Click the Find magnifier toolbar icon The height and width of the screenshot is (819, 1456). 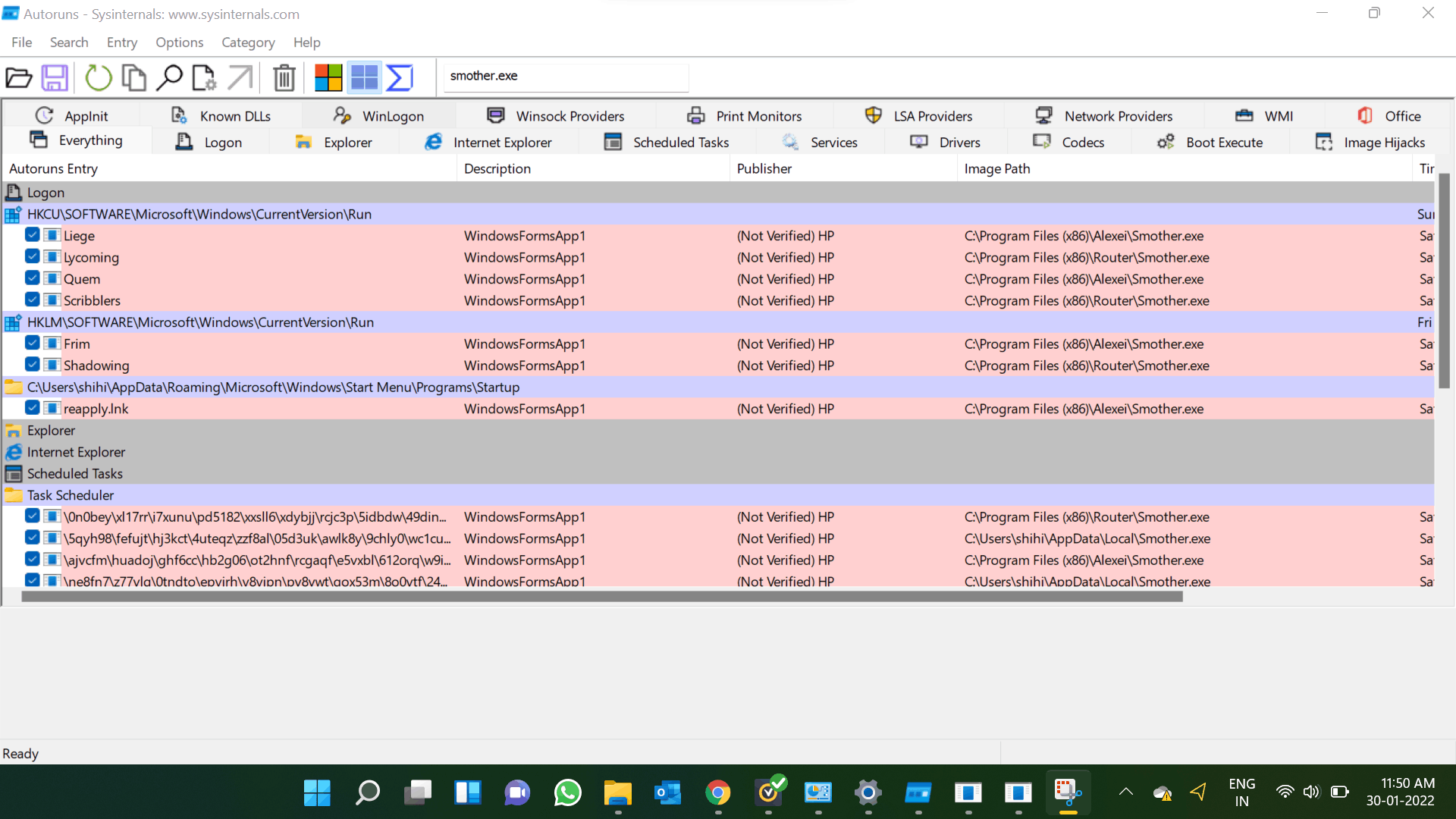[169, 77]
